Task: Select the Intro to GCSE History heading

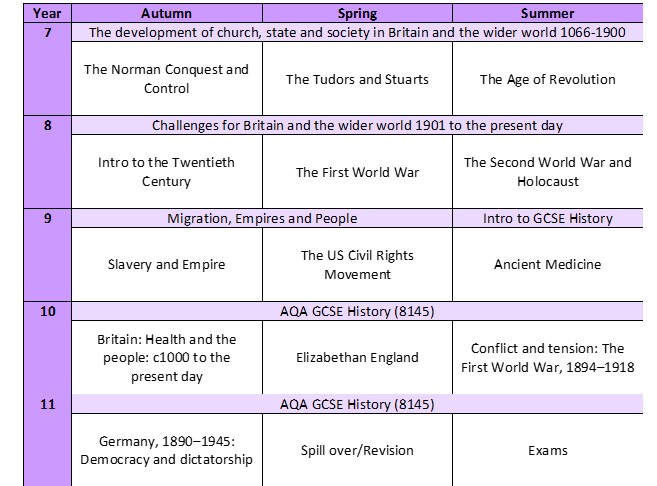Action: 548,218
